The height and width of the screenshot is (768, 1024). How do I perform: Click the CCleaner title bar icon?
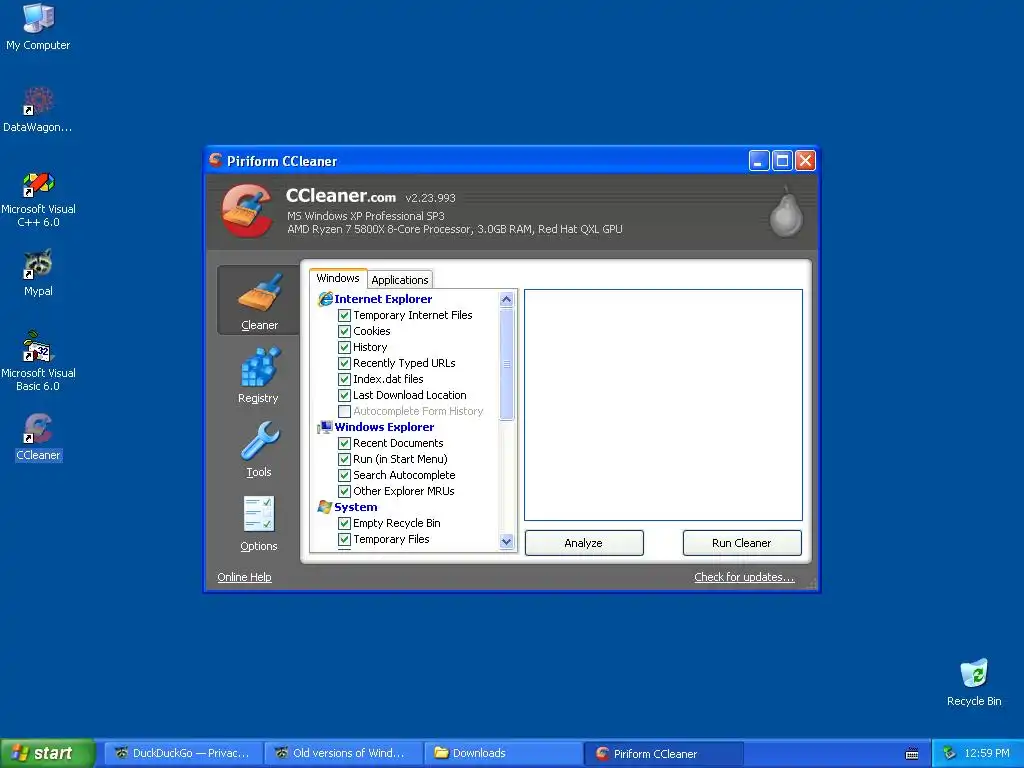pos(216,160)
